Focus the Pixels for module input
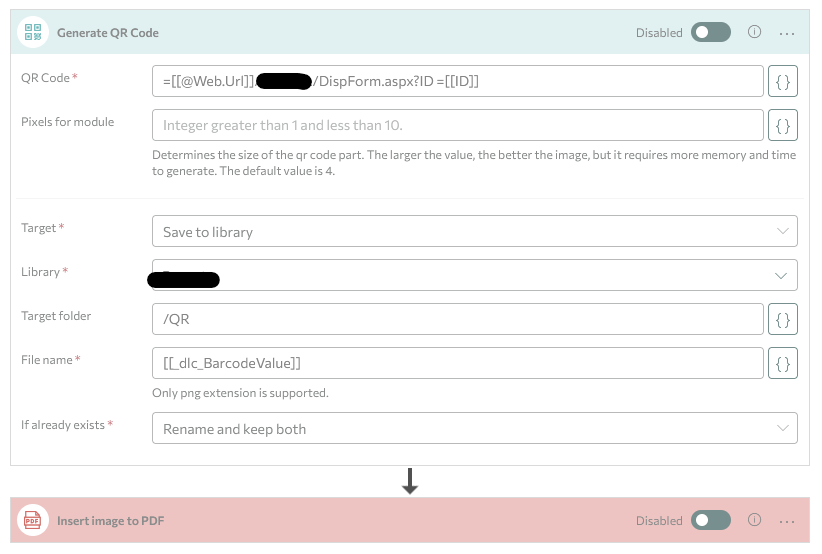The image size is (822, 554). (x=457, y=125)
